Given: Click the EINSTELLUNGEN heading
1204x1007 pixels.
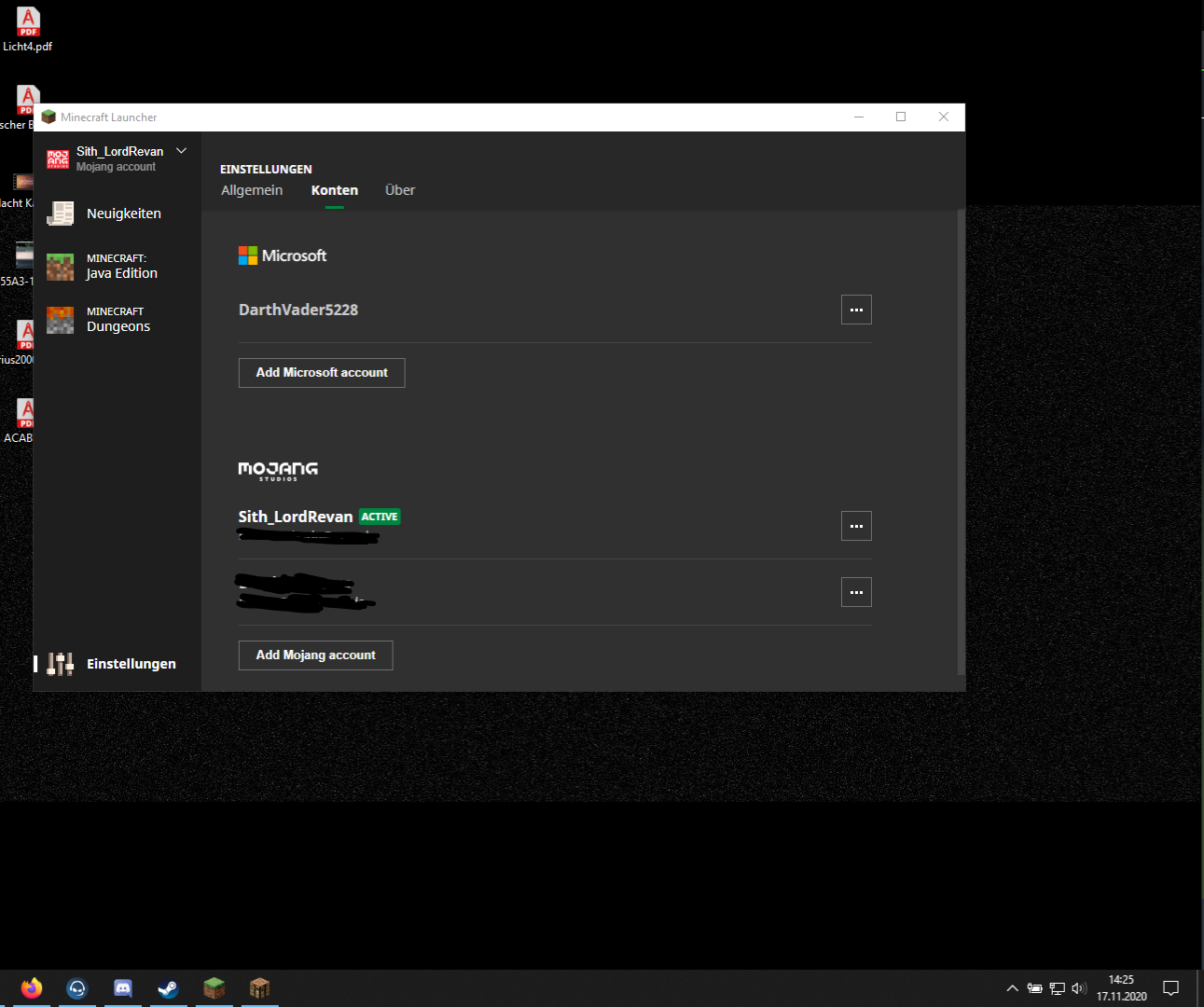Looking at the screenshot, I should click(x=266, y=169).
